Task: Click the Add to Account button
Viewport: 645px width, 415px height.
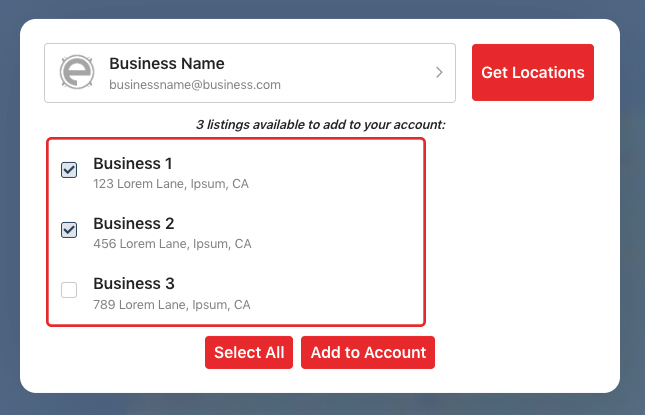Action: [x=368, y=352]
